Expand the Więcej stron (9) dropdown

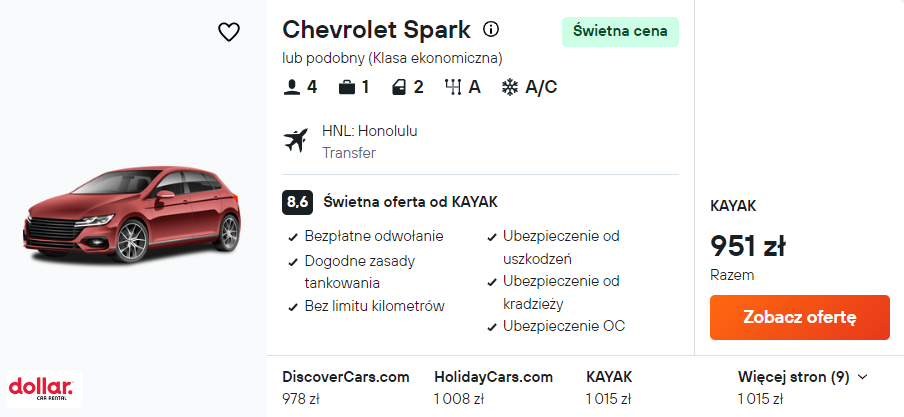coord(802,377)
